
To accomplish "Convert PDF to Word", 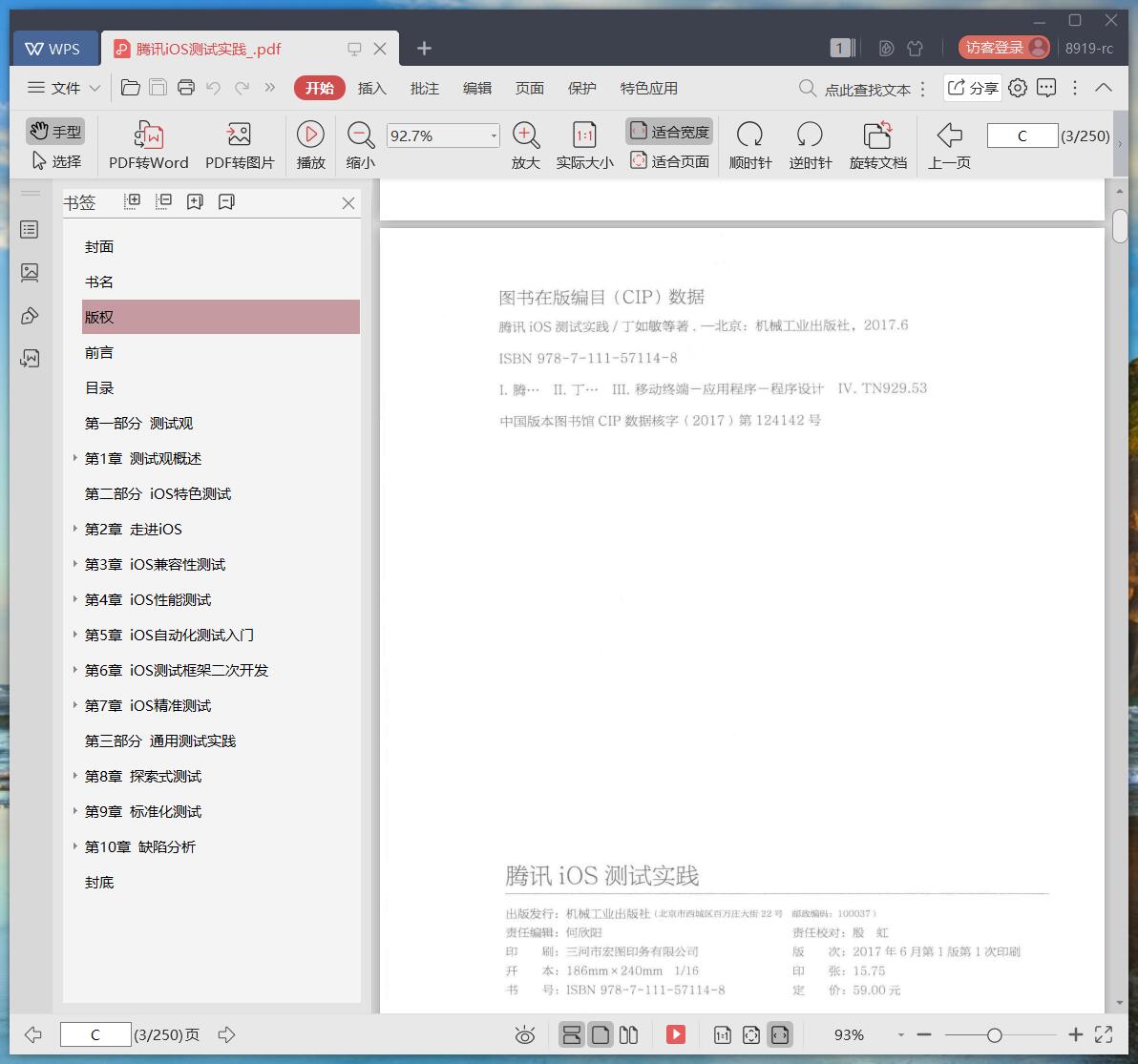I will 149,145.
